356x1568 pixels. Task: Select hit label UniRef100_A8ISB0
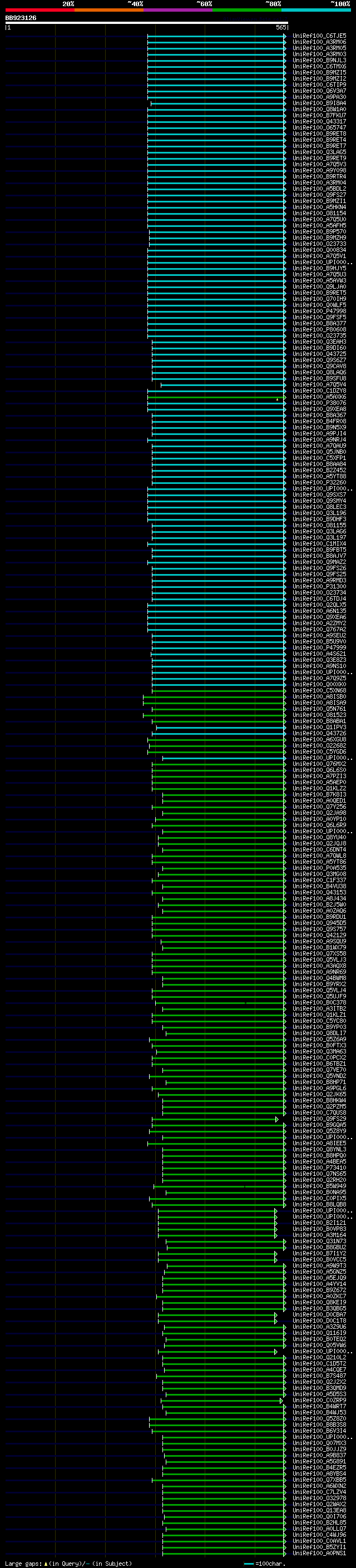(319, 696)
